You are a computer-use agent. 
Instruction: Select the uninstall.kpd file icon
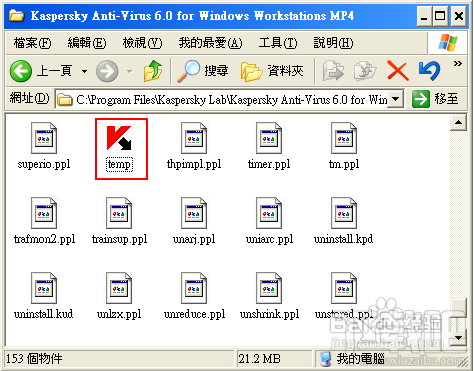[x=344, y=213]
